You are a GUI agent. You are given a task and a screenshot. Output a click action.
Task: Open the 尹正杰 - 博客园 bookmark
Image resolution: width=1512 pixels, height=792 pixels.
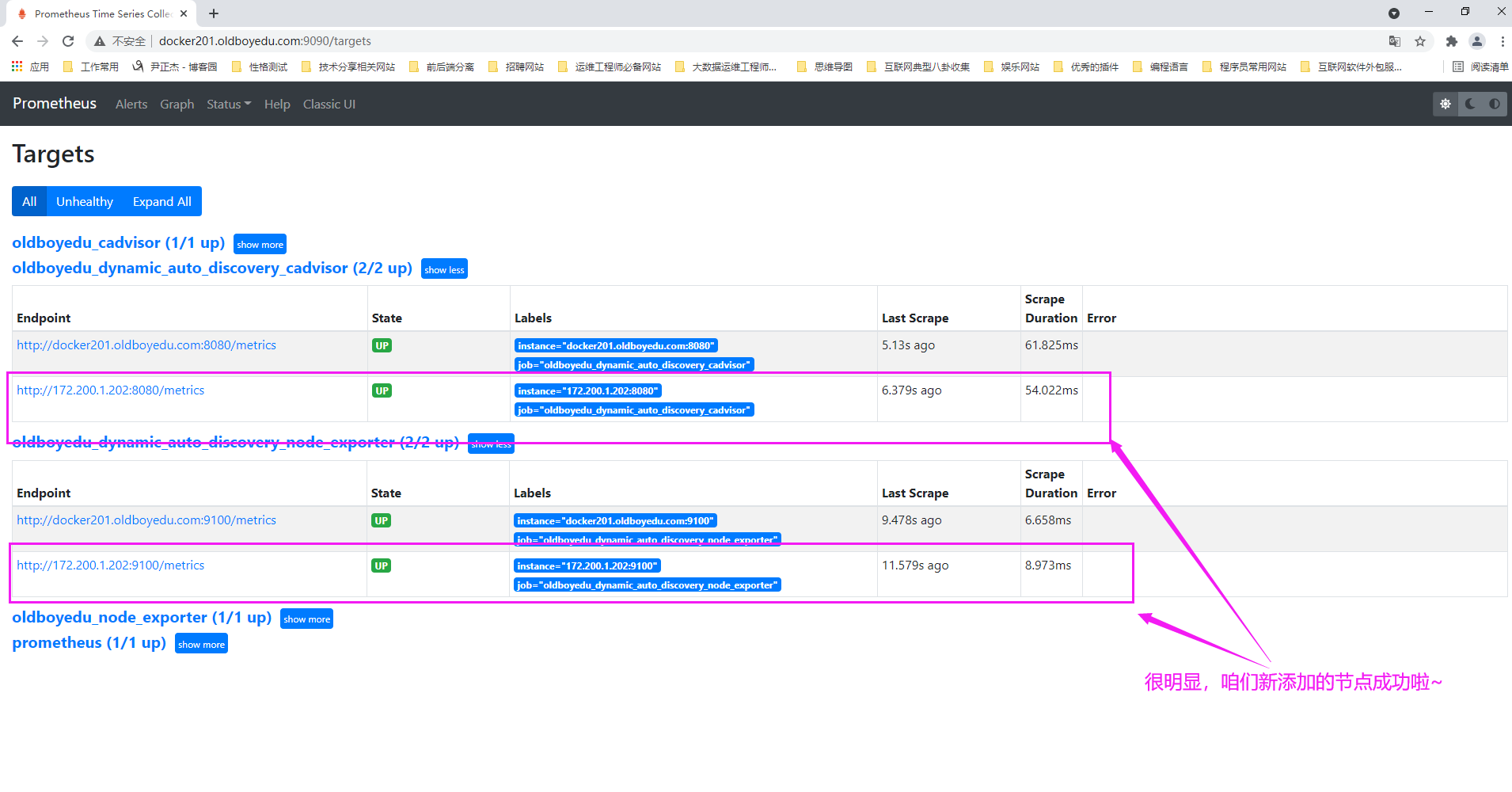click(x=175, y=67)
